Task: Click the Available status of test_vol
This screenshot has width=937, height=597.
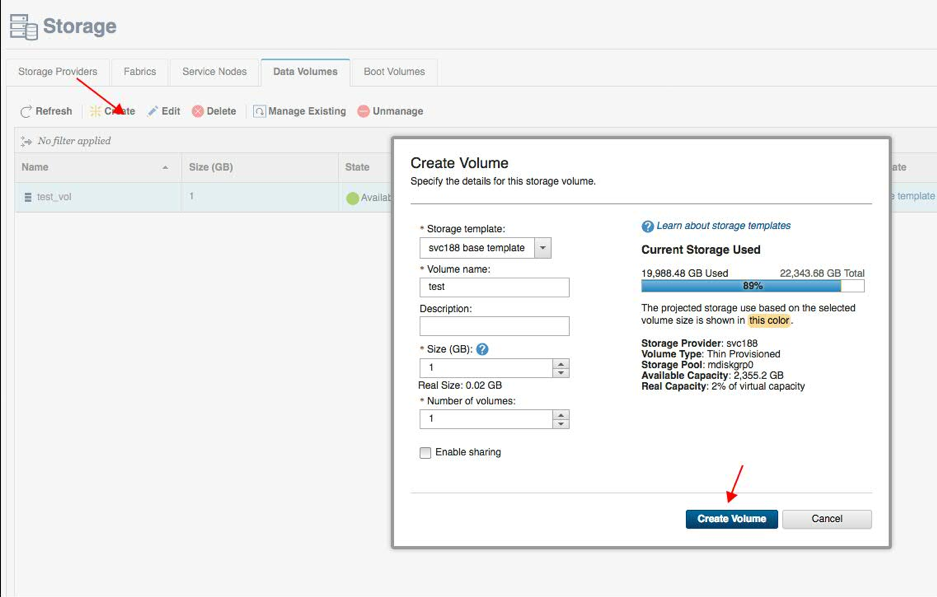Action: (376, 198)
